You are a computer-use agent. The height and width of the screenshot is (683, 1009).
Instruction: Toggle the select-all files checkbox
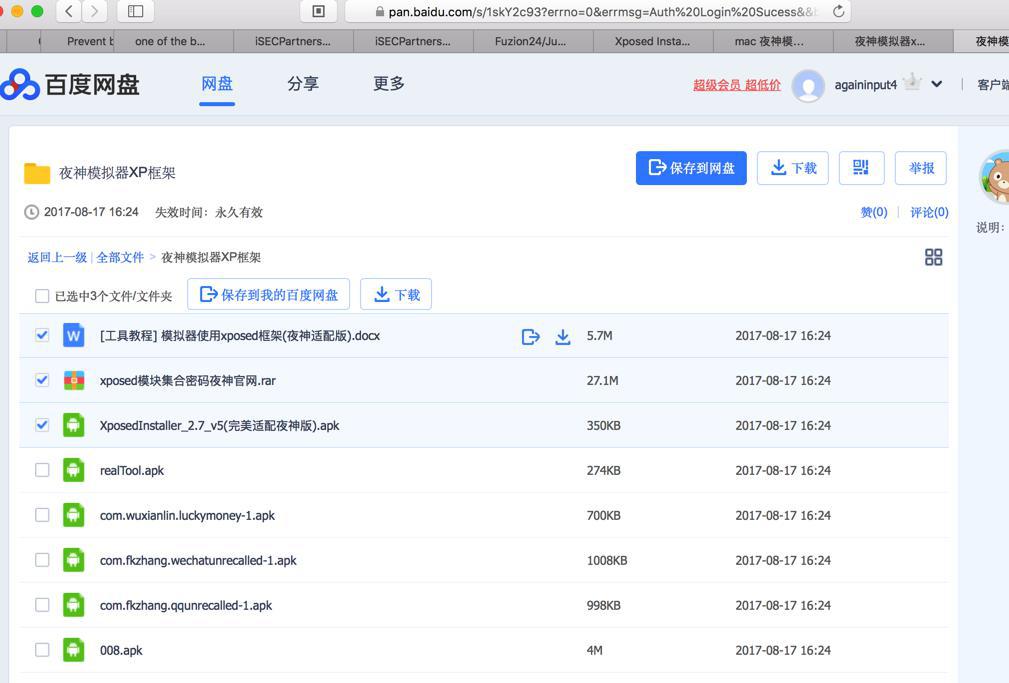click(42, 295)
